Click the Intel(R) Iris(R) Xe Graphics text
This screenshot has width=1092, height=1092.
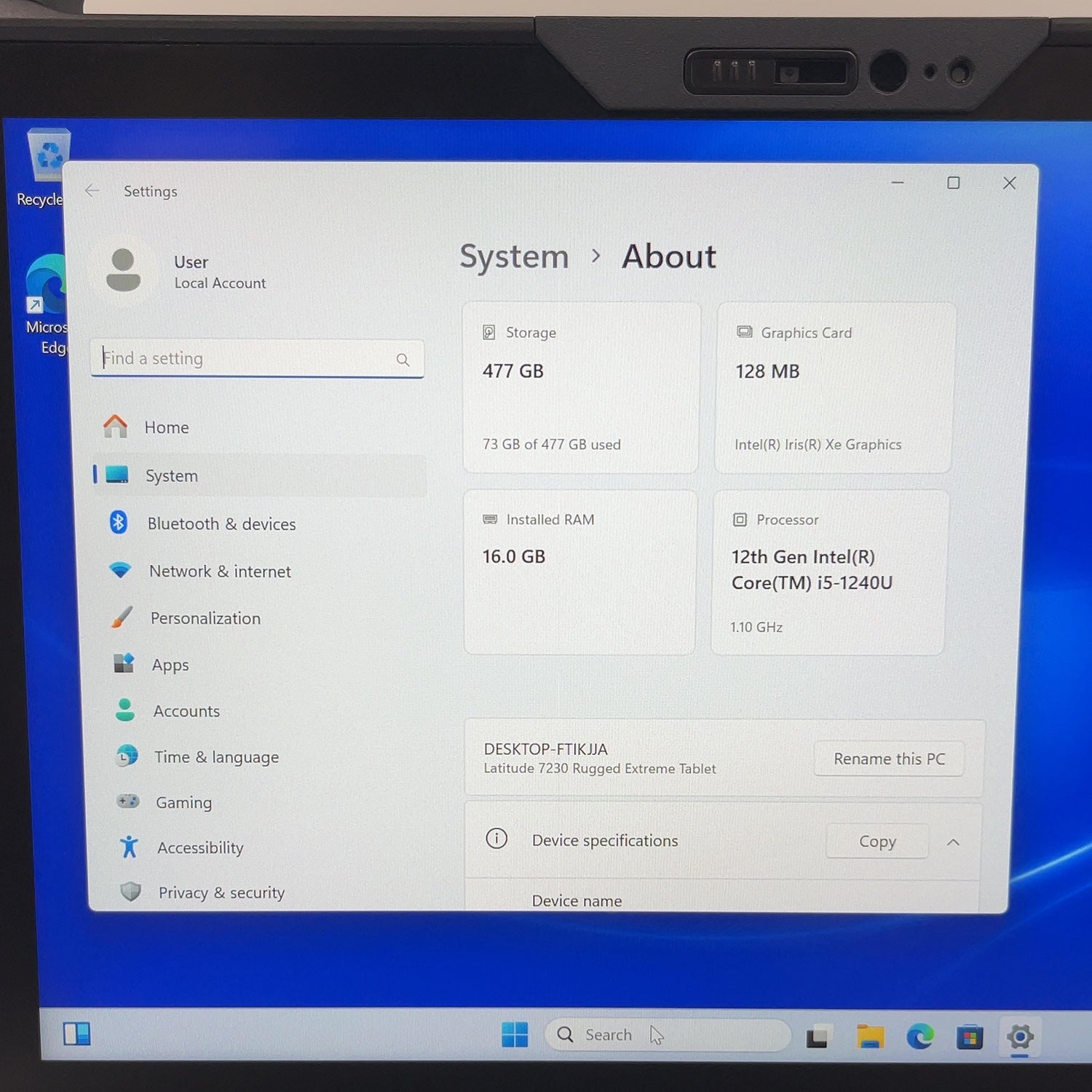click(x=818, y=444)
